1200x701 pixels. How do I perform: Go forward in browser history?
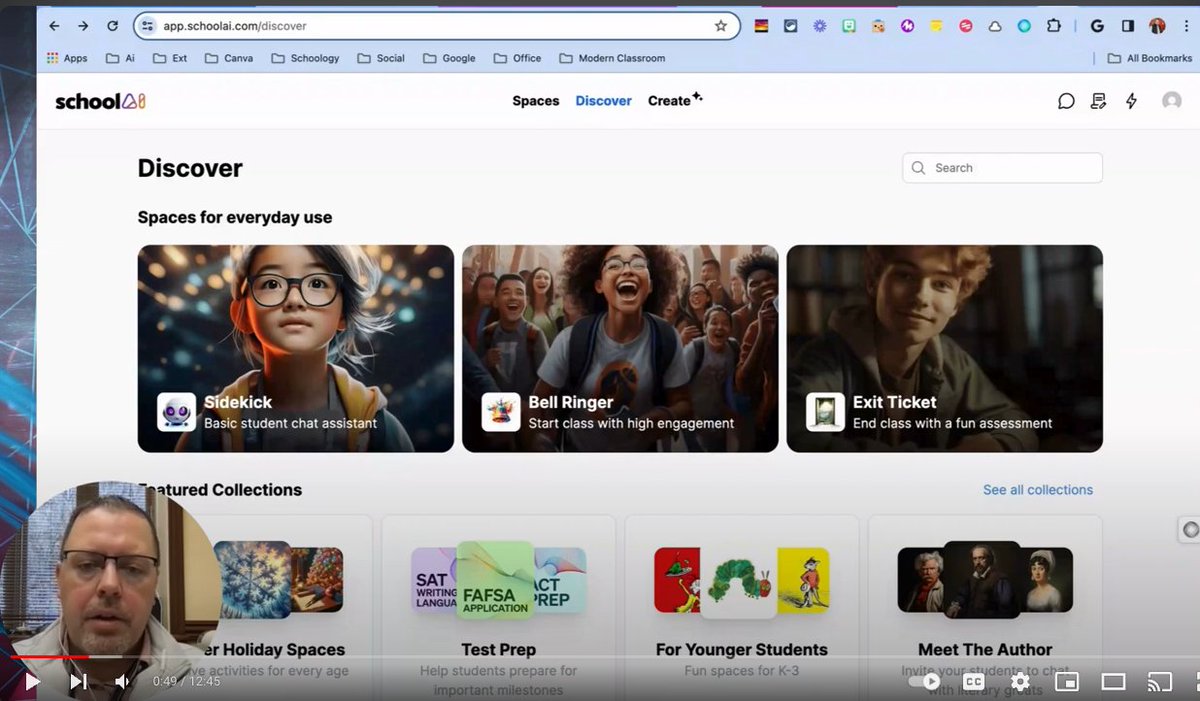click(x=83, y=26)
